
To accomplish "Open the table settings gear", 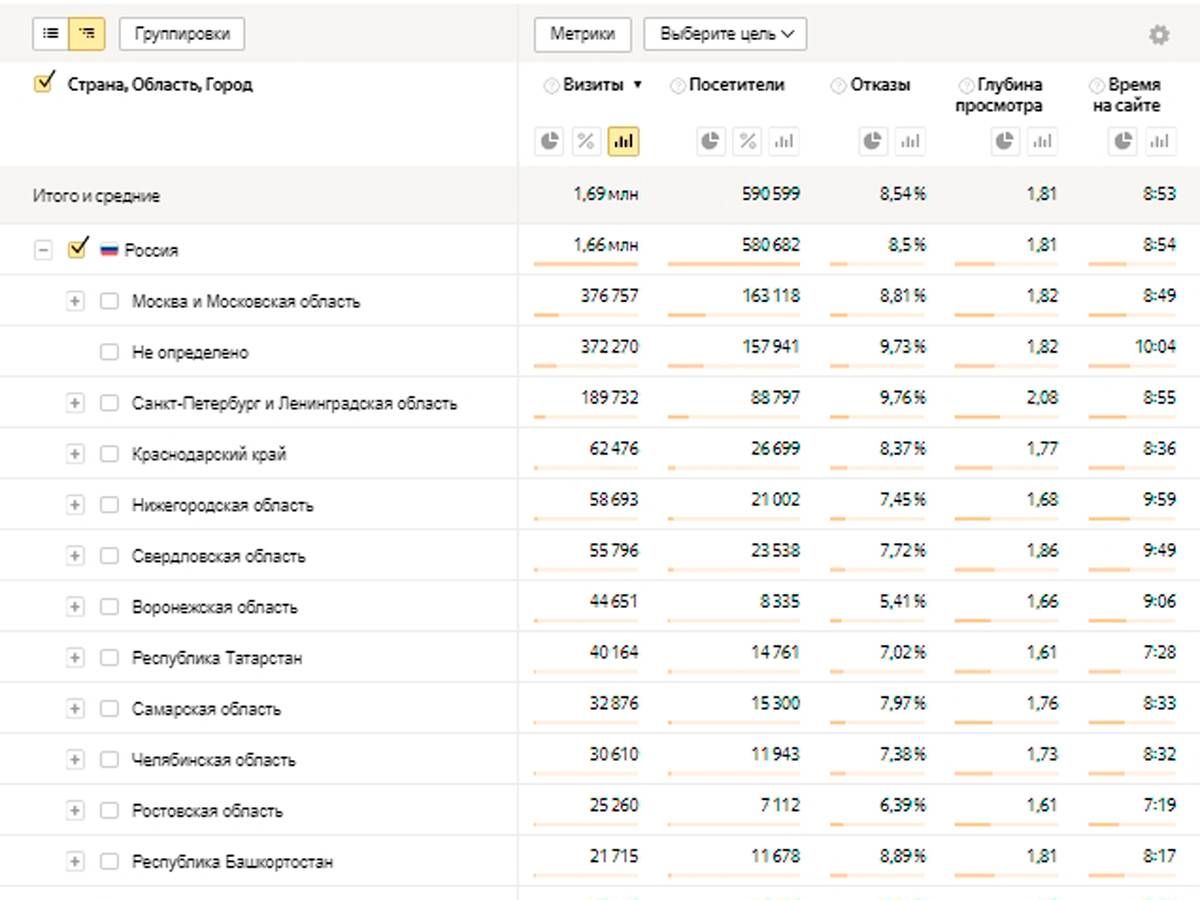I will click(x=1158, y=35).
